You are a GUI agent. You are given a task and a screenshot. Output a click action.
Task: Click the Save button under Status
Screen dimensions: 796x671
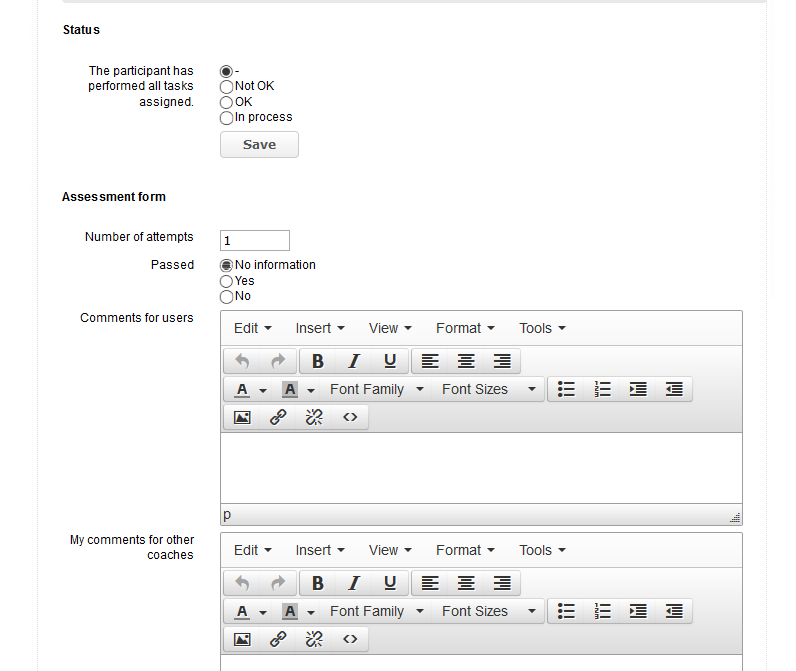click(x=259, y=145)
